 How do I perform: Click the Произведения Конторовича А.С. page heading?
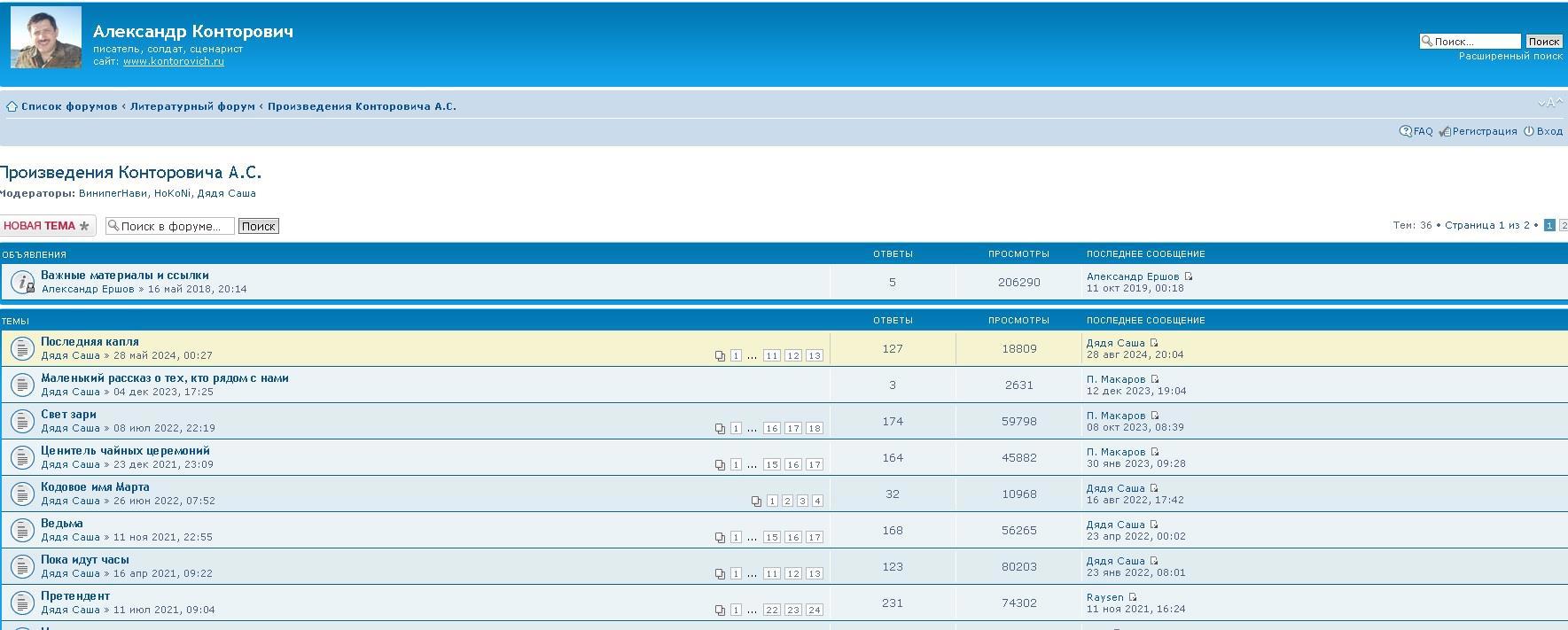pos(130,173)
